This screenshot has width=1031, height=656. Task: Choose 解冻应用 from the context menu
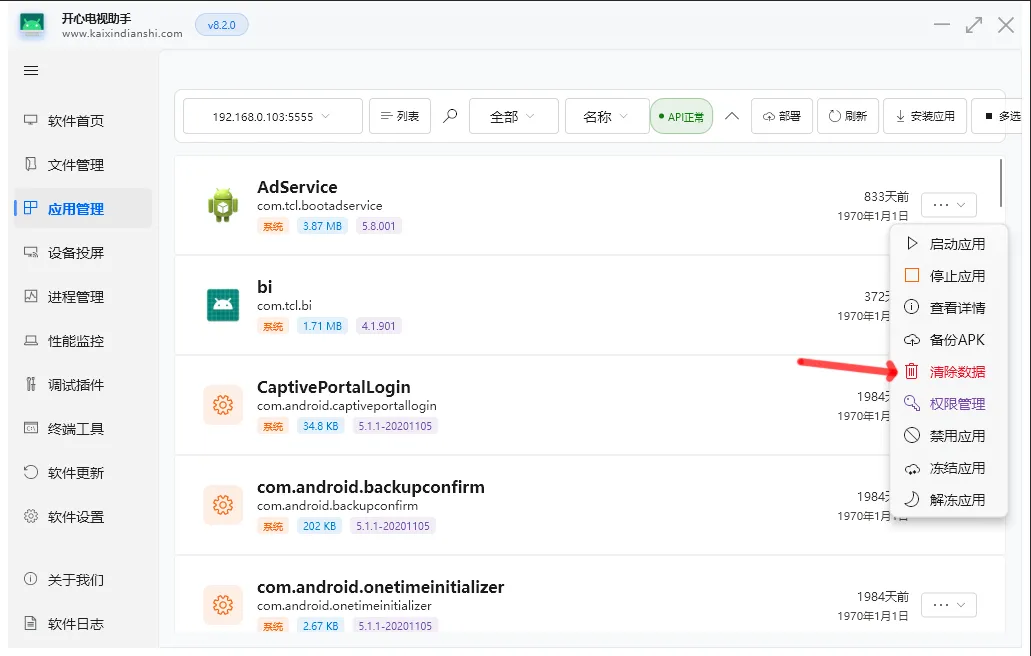[948, 500]
